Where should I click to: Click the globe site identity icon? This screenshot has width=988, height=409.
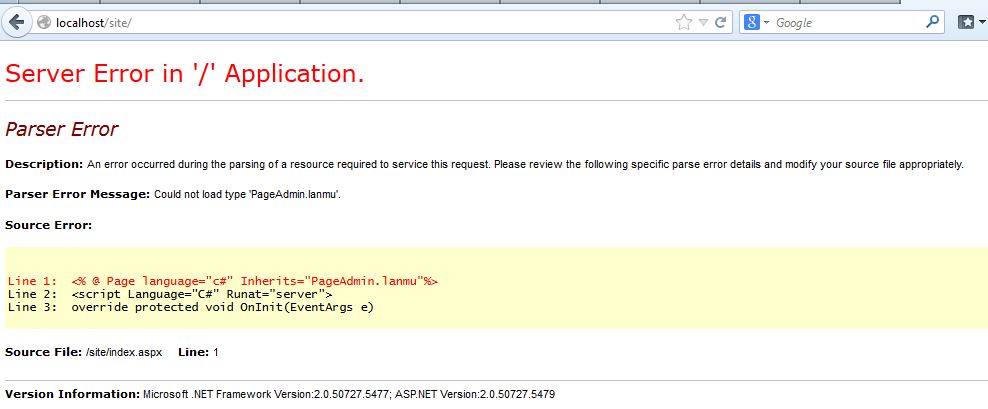click(44, 22)
